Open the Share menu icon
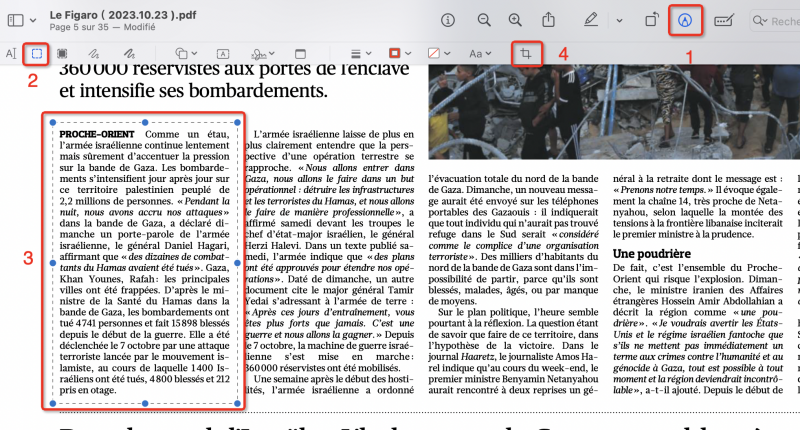The image size is (800, 430). point(548,20)
